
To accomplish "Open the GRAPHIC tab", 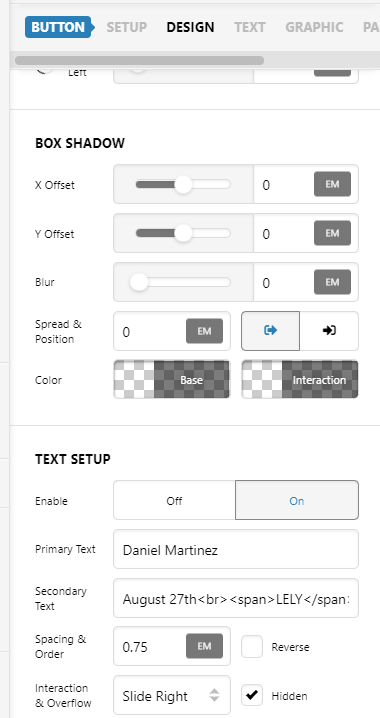I will tap(314, 27).
